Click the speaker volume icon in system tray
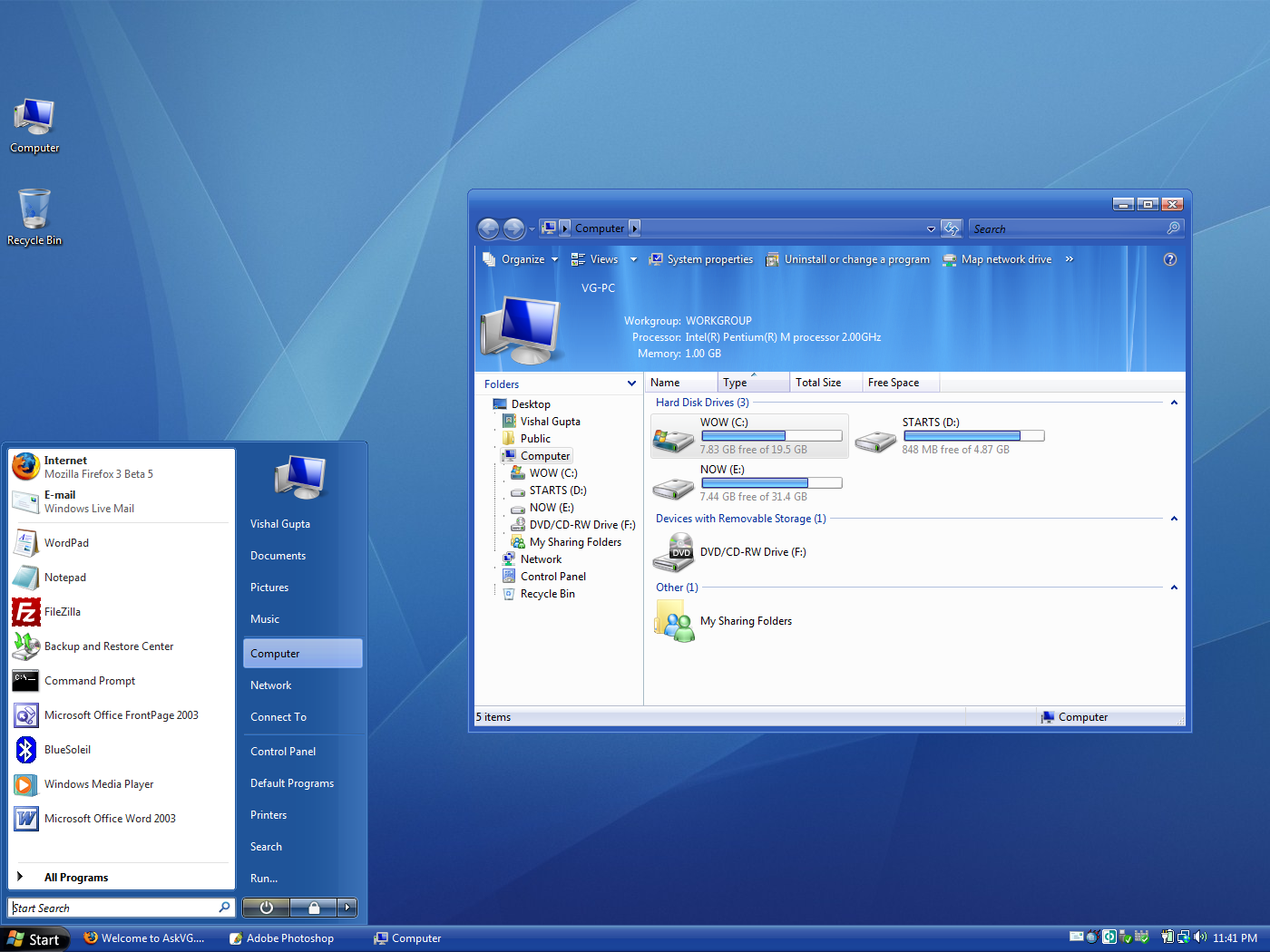 [1199, 937]
